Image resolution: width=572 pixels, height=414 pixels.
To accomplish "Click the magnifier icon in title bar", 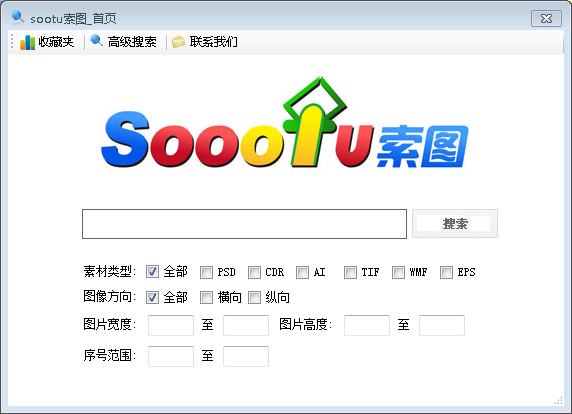I will coord(18,17).
